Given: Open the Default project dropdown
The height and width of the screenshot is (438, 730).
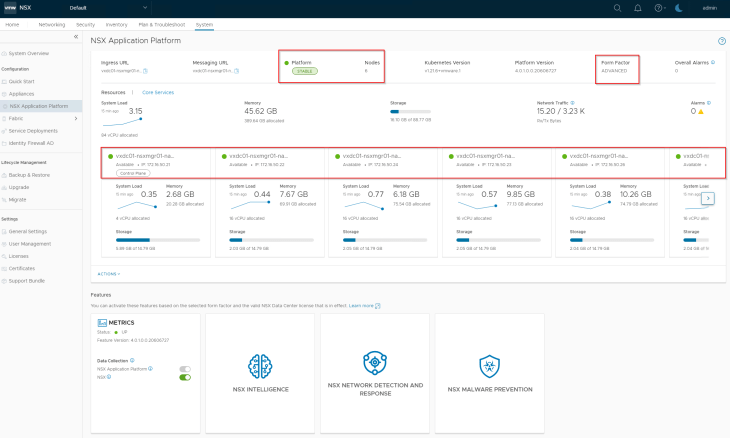Looking at the screenshot, I should [x=108, y=8].
